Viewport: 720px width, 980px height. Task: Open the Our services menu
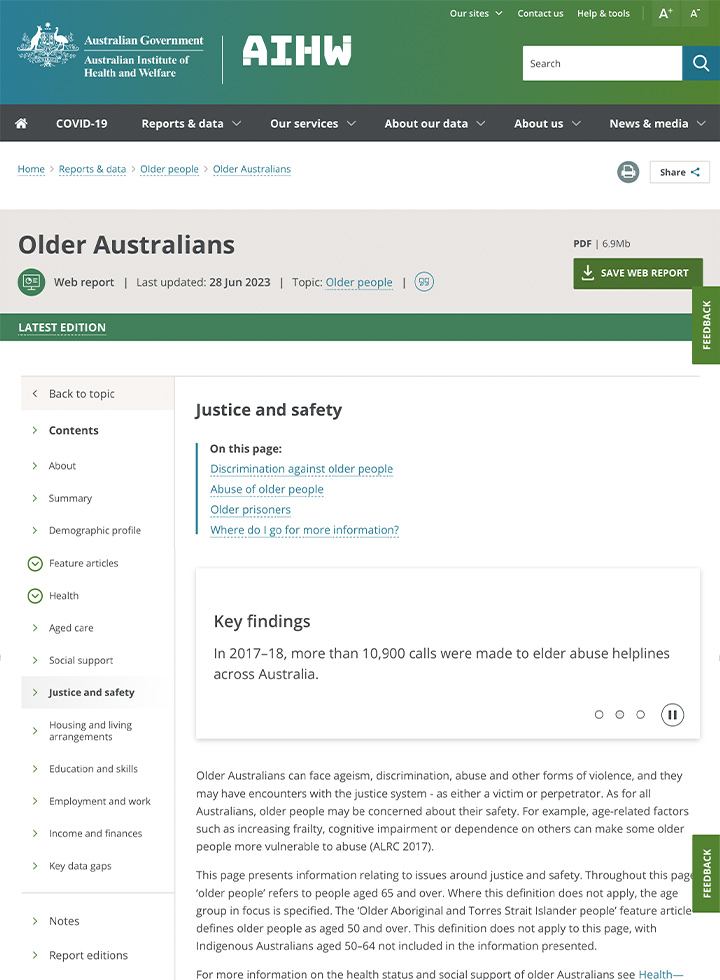(x=312, y=124)
